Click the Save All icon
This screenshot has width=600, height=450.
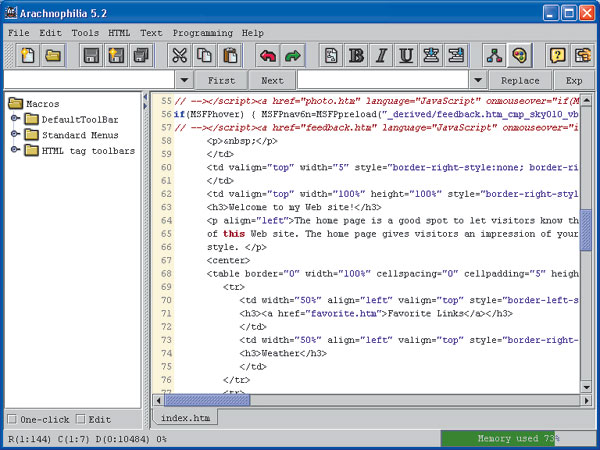(141, 55)
